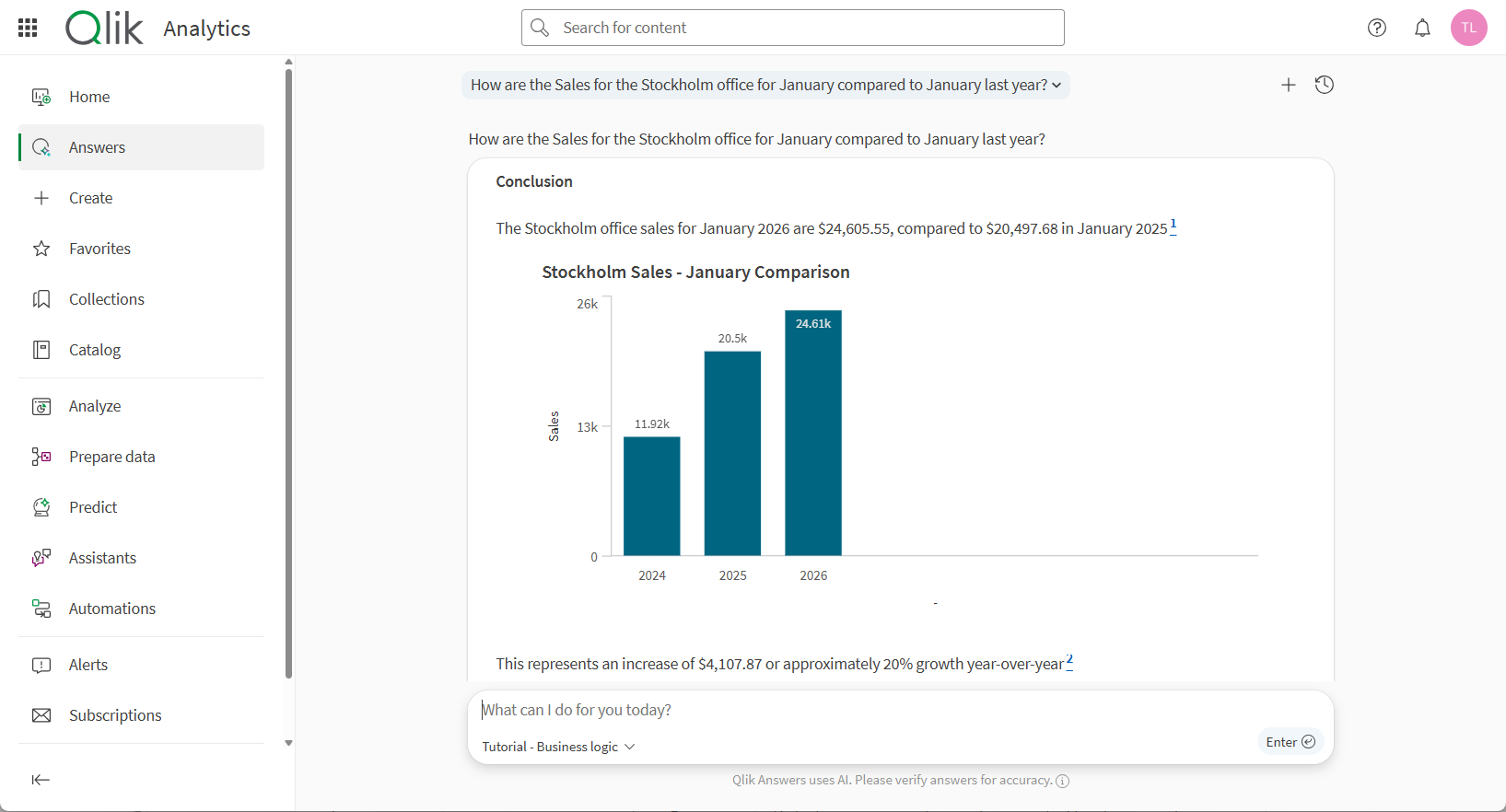The image size is (1506, 812).
Task: Start a new question with plus icon
Action: click(1288, 85)
